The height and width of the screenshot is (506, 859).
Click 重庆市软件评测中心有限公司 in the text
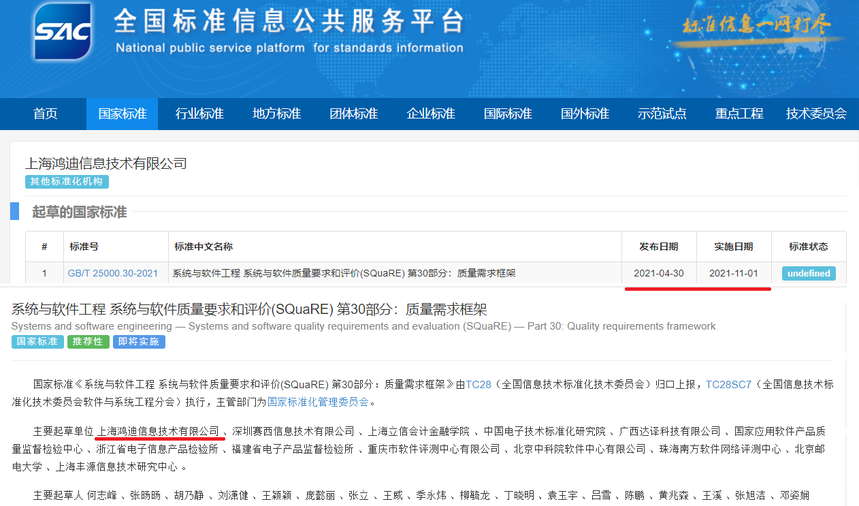click(434, 449)
